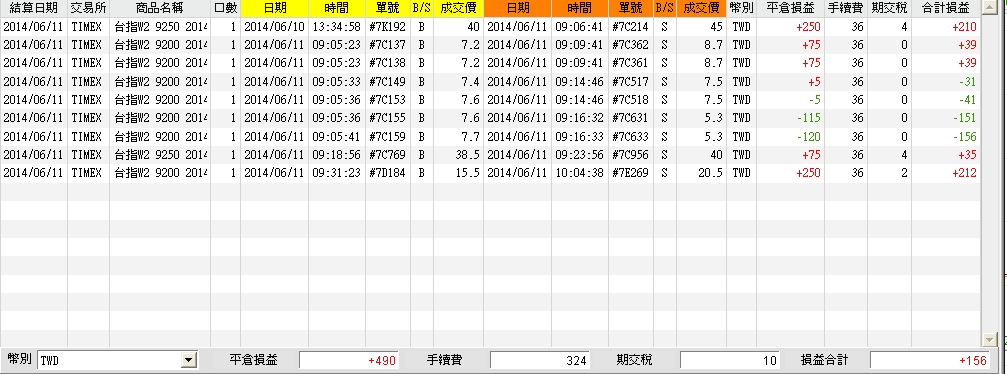
Task: Select order number #7C153
Action: click(x=387, y=100)
